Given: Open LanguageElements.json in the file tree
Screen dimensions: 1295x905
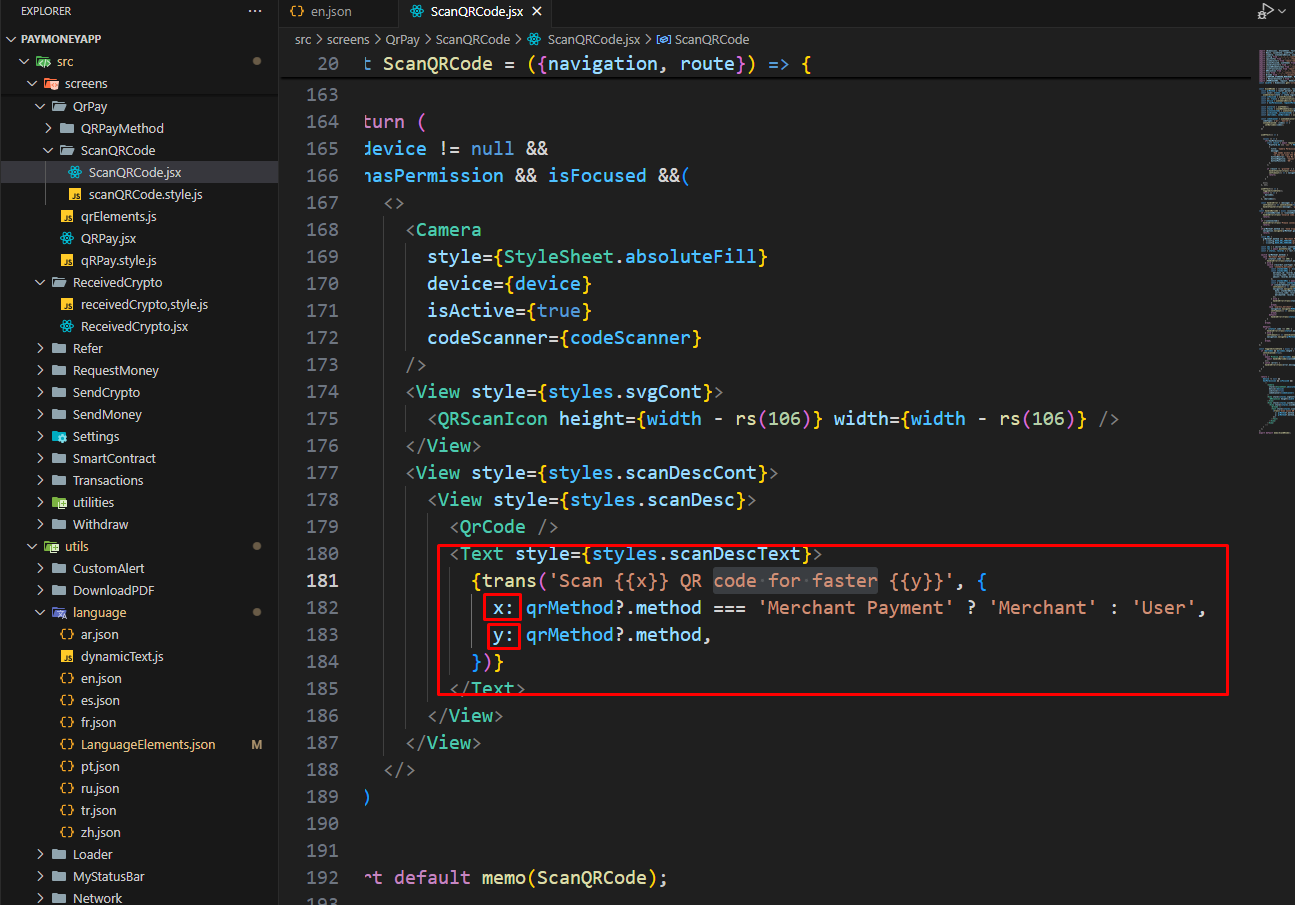Looking at the screenshot, I should pyautogui.click(x=147, y=745).
